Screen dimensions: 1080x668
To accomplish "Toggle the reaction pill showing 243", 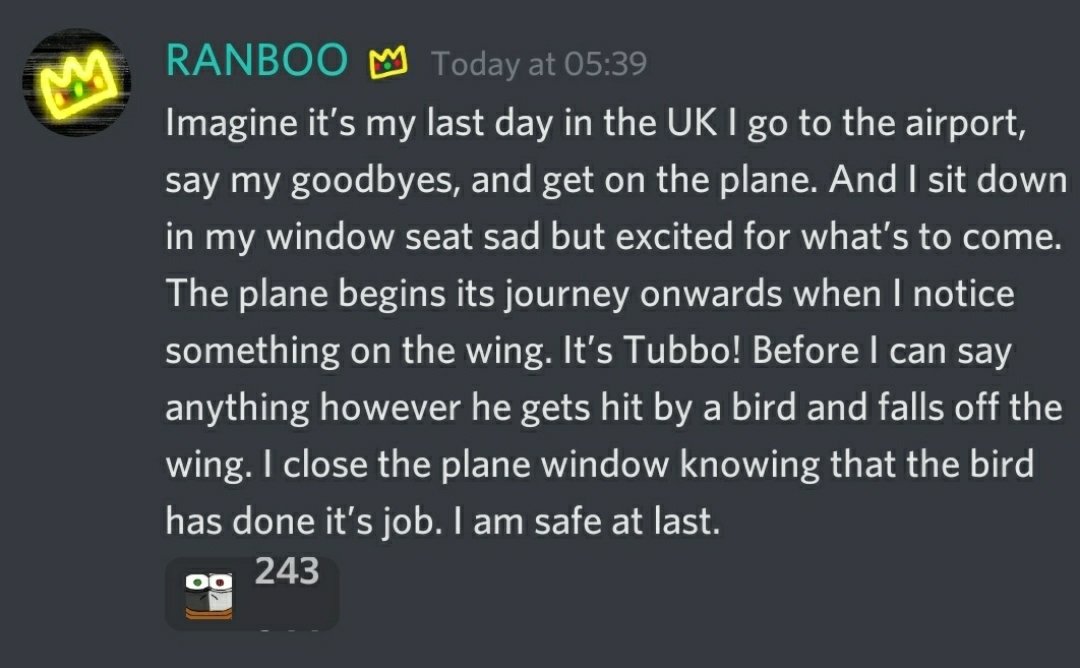I will click(x=252, y=594).
